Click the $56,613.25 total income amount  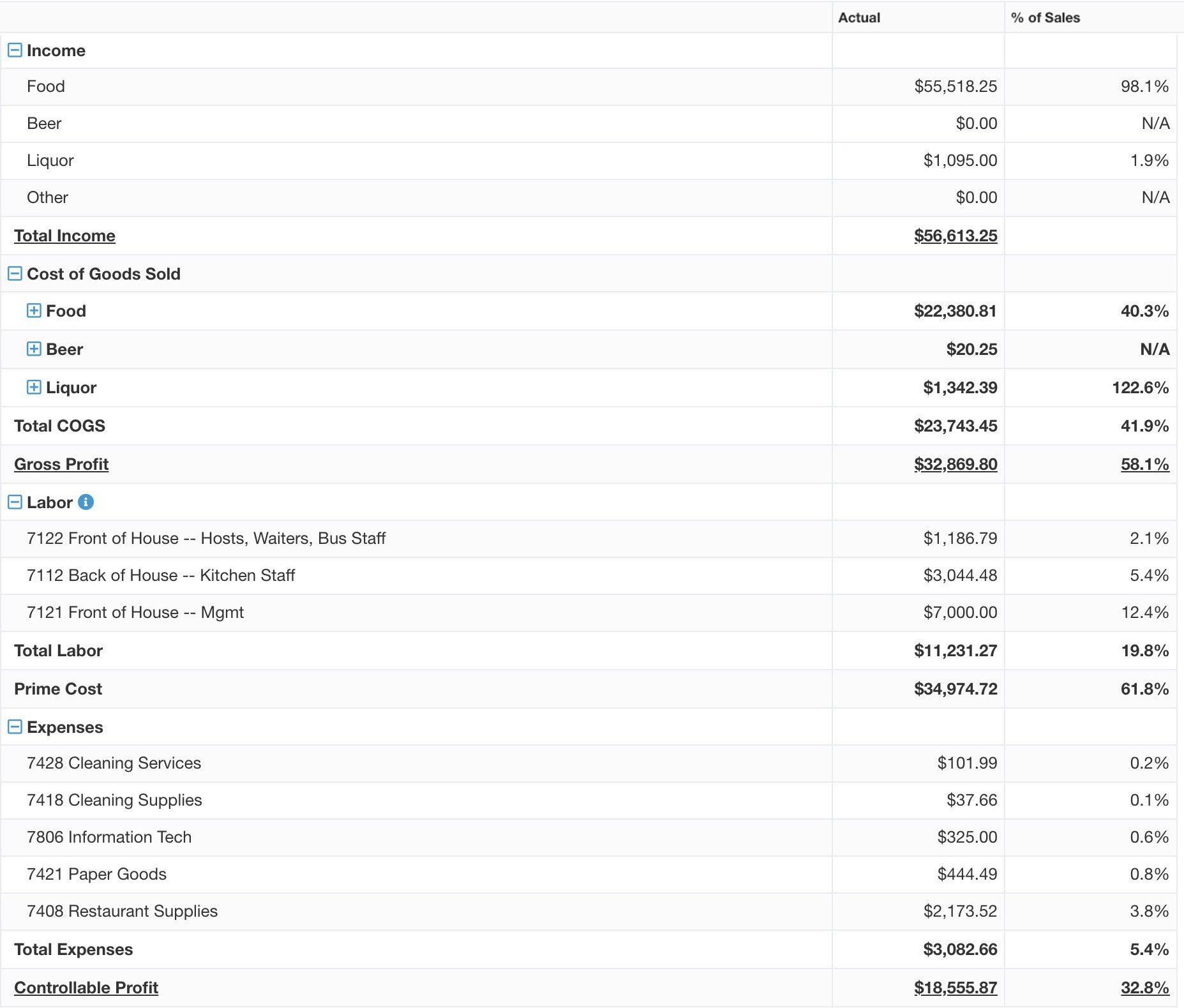pyautogui.click(x=955, y=236)
